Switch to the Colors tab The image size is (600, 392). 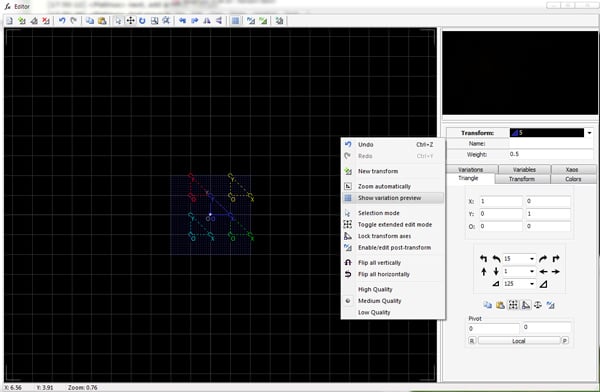(x=573, y=179)
